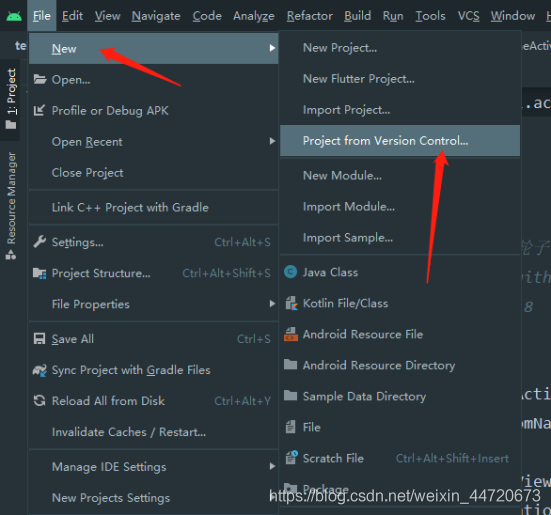Click the Java Class blue C icon
Screen dimensions: 551x515
(291, 272)
